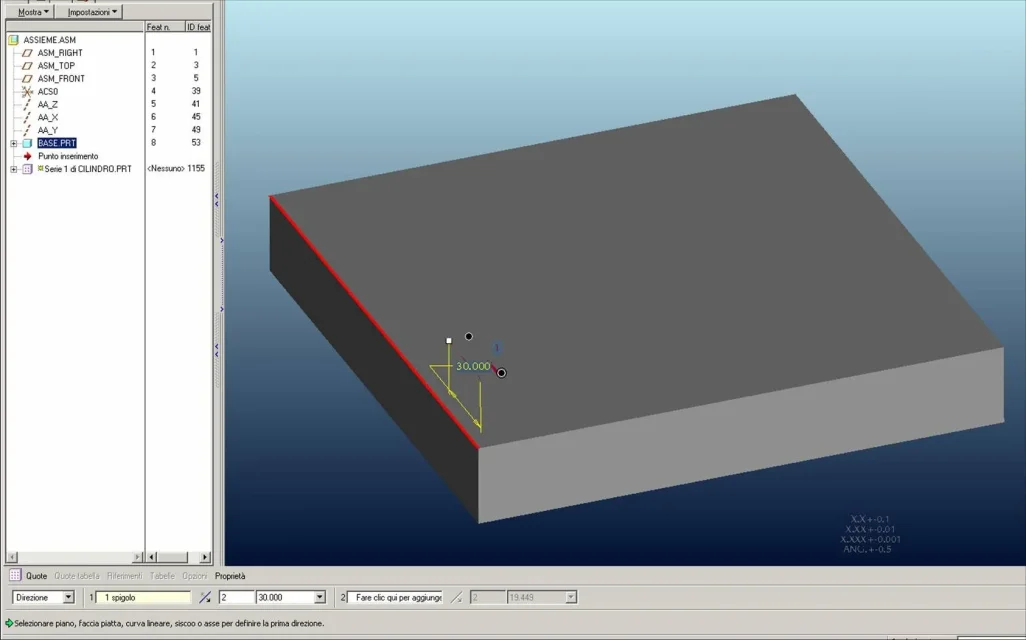Click the ASSIEME.ASM assembly icon
1026x640 pixels.
coord(13,40)
